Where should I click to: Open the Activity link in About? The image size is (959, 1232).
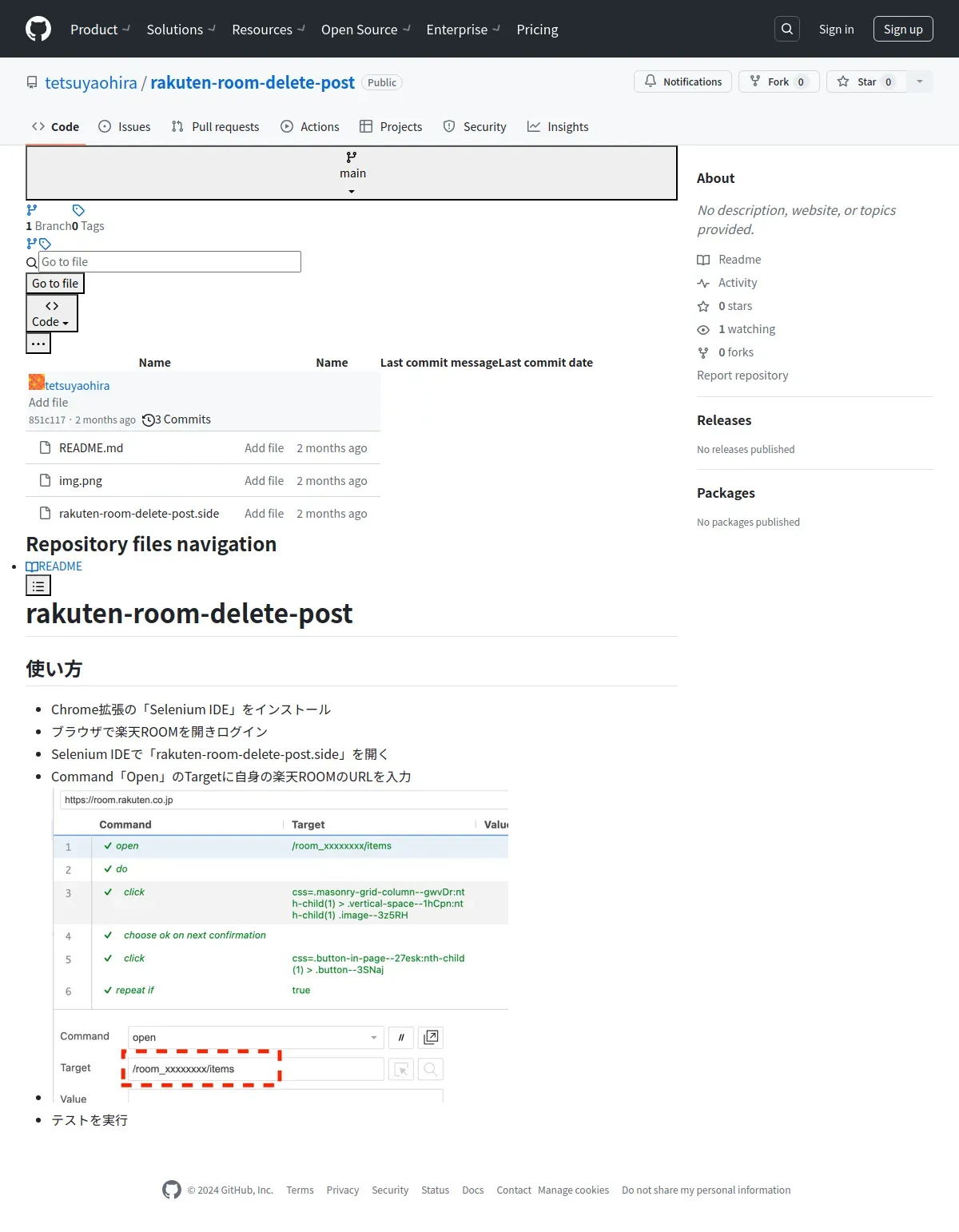click(727, 282)
